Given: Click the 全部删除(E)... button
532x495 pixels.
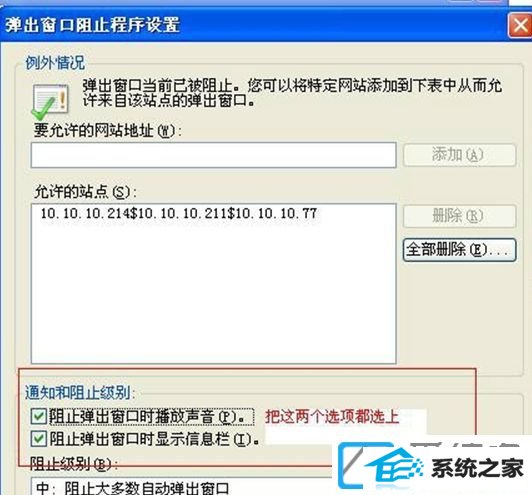Looking at the screenshot, I should coord(459,250).
